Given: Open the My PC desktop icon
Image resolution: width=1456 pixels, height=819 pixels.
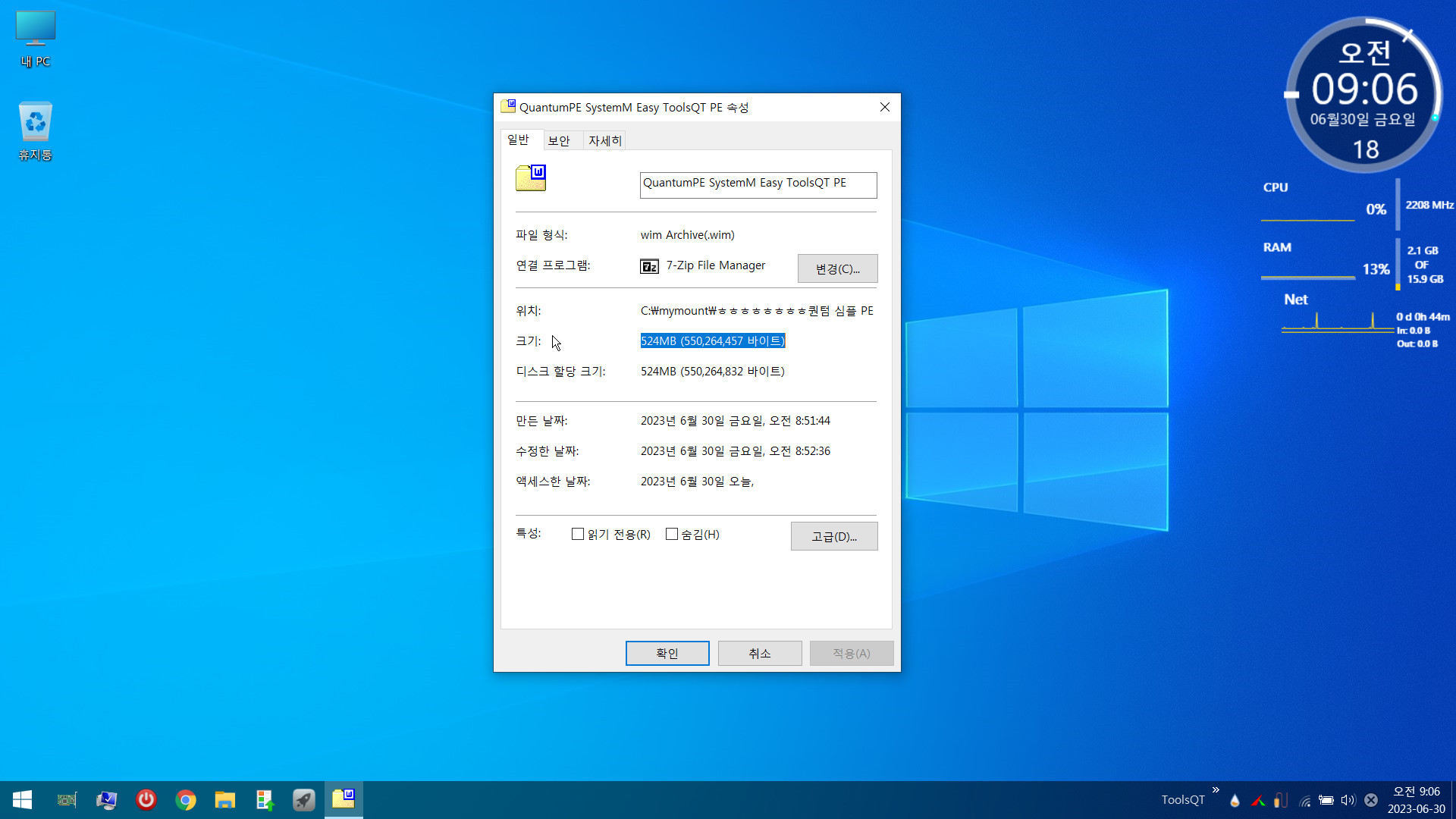Looking at the screenshot, I should tap(36, 39).
